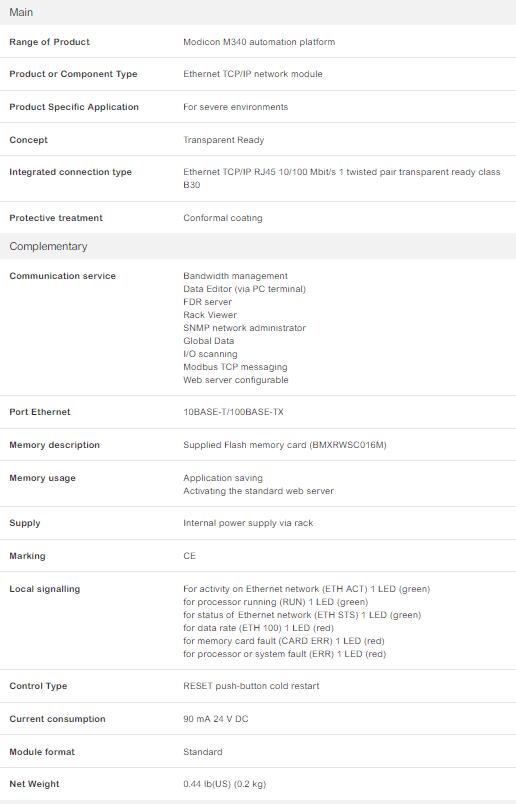Select the 10BASE-T/100BASE-TX port value
The width and height of the screenshot is (516, 804).
[233, 412]
